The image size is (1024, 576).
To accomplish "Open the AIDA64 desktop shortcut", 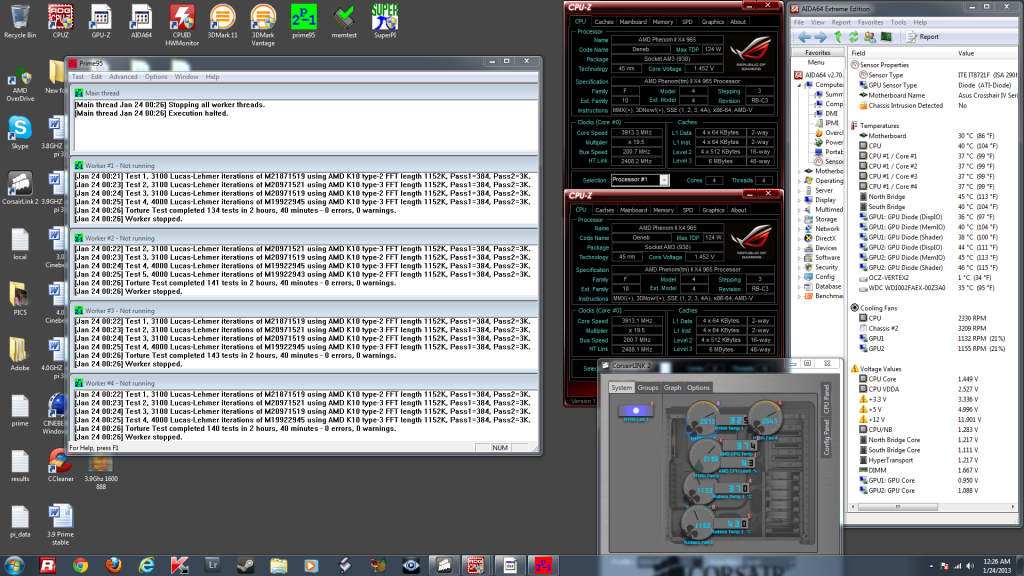I will pos(141,22).
